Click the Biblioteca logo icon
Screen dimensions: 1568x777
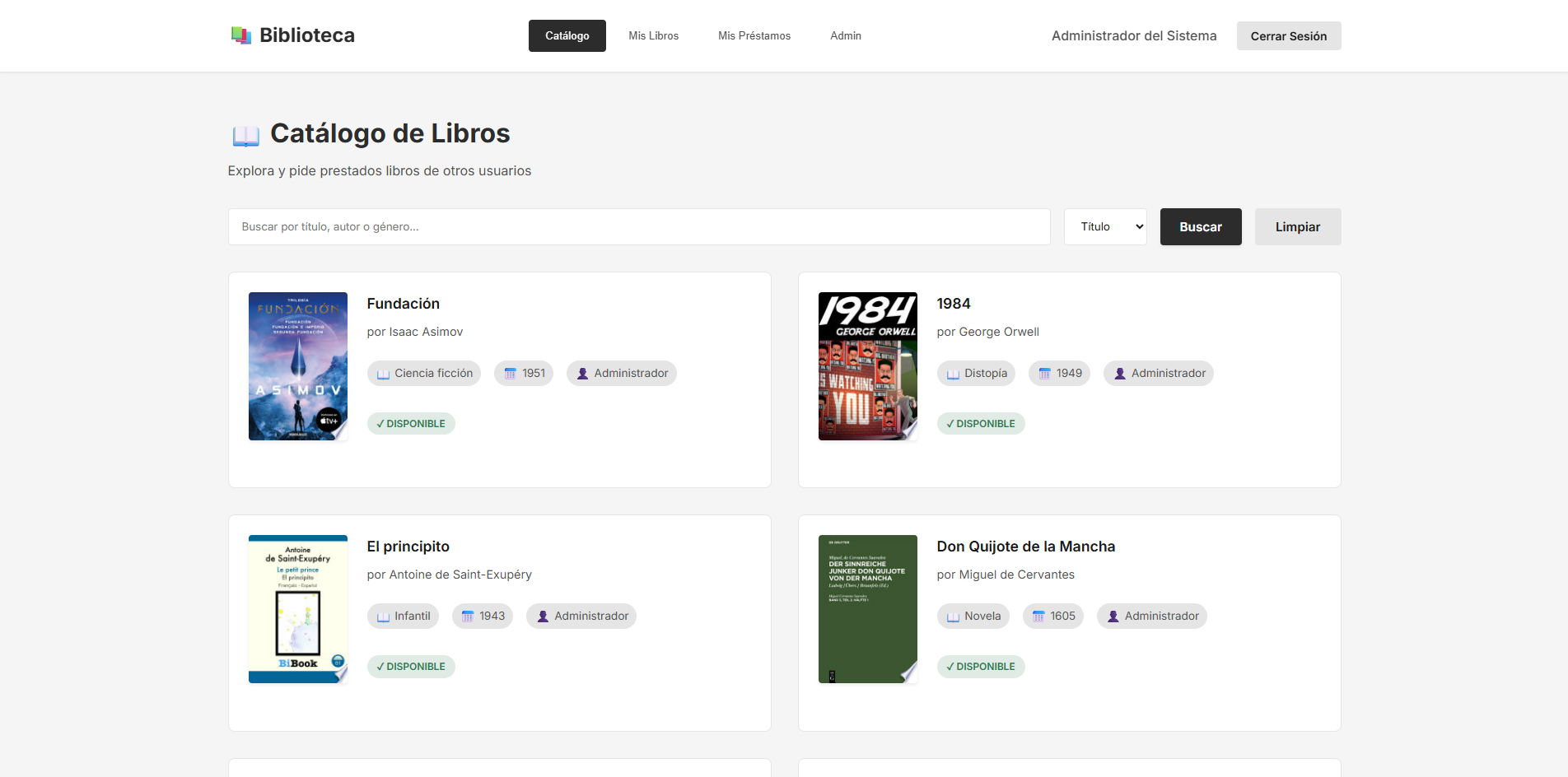click(241, 35)
